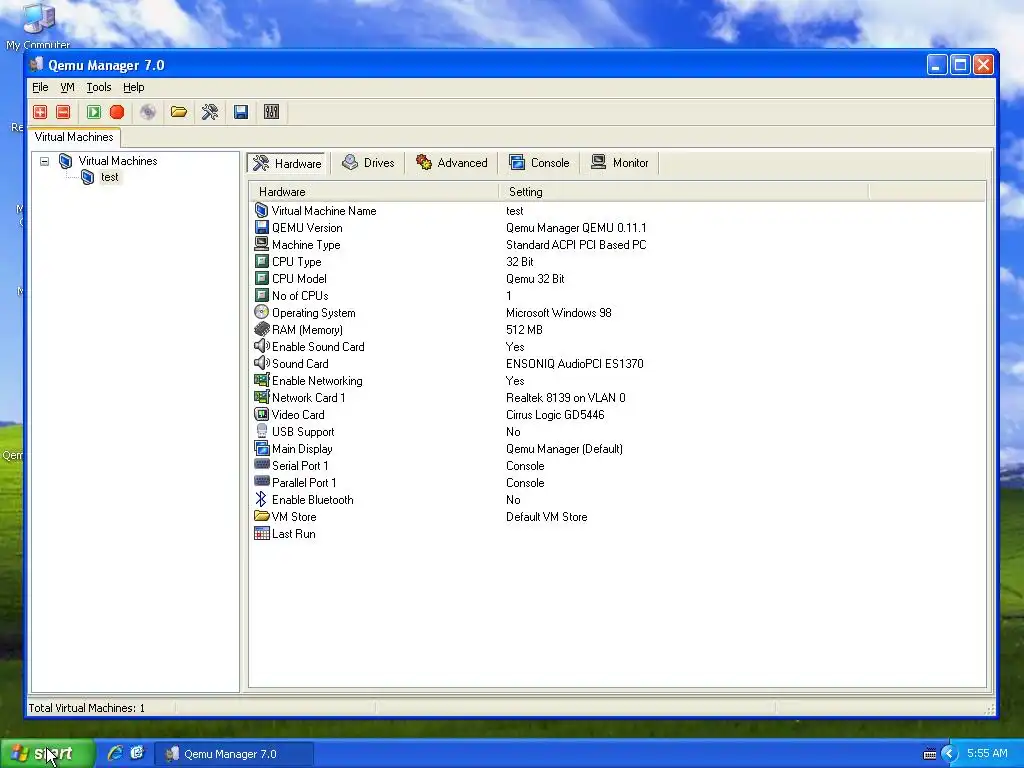Click the taskbar clock showing 5:55 AM
This screenshot has height=768, width=1024.
(987, 753)
